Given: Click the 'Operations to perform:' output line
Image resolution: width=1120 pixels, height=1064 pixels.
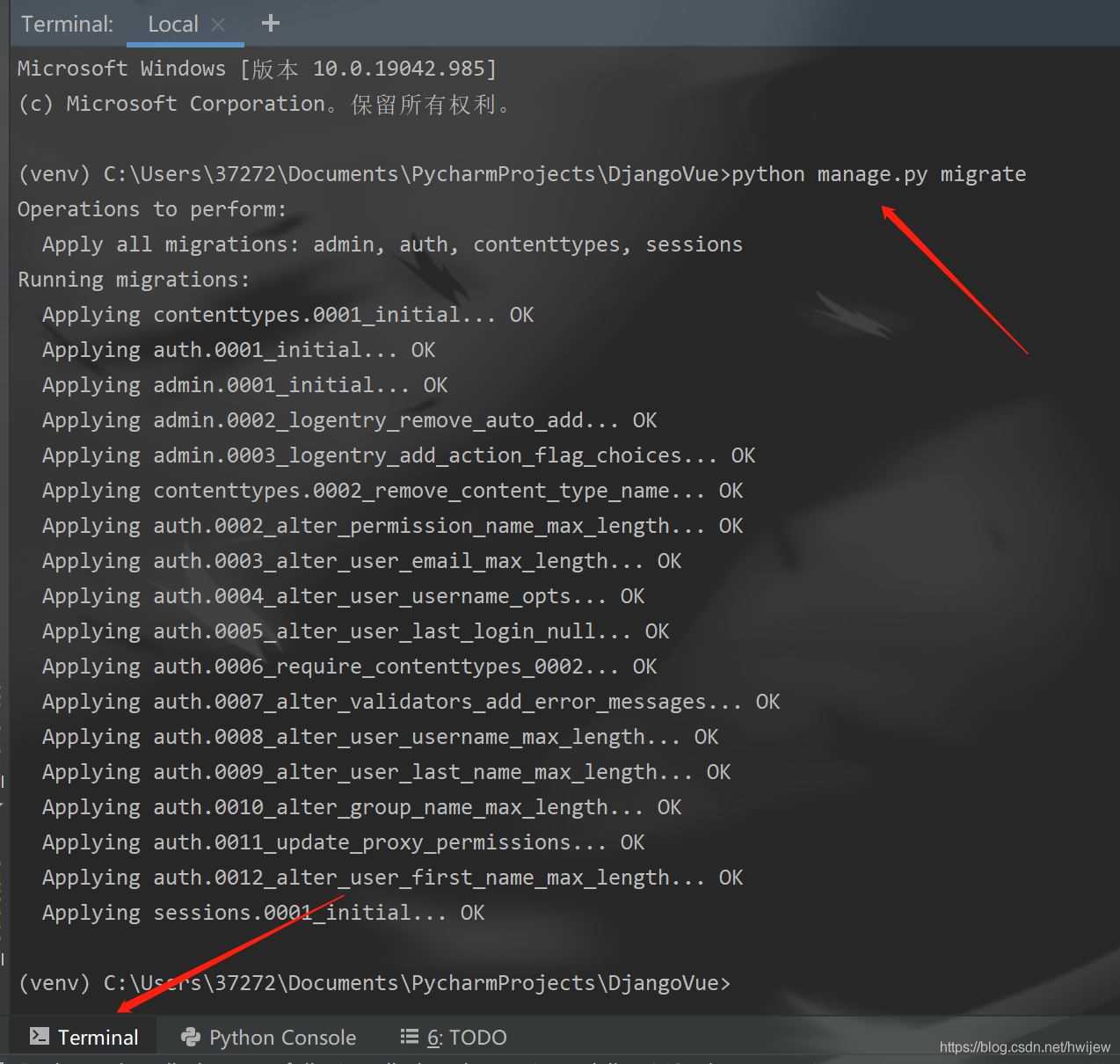Looking at the screenshot, I should click(x=151, y=209).
